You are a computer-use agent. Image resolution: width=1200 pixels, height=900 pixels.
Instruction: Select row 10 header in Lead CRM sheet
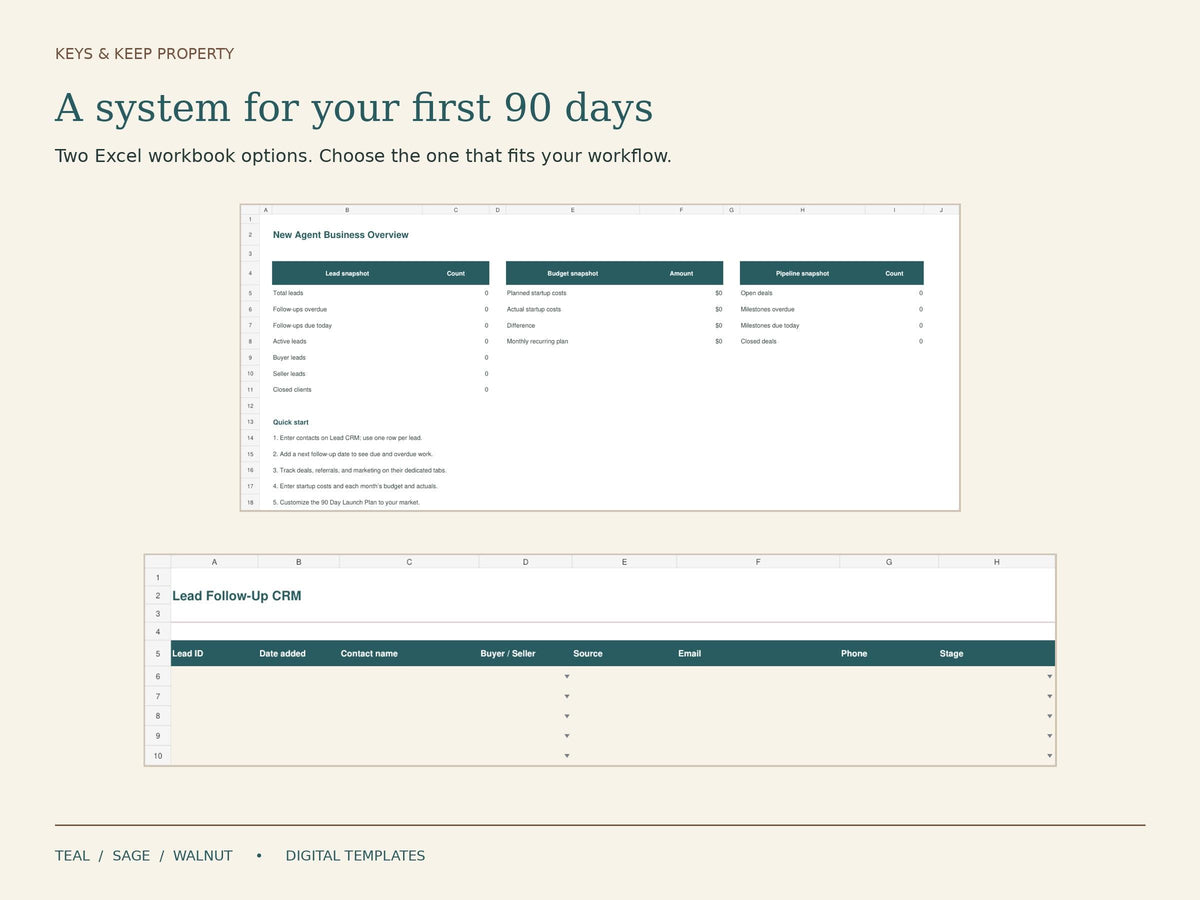[158, 756]
